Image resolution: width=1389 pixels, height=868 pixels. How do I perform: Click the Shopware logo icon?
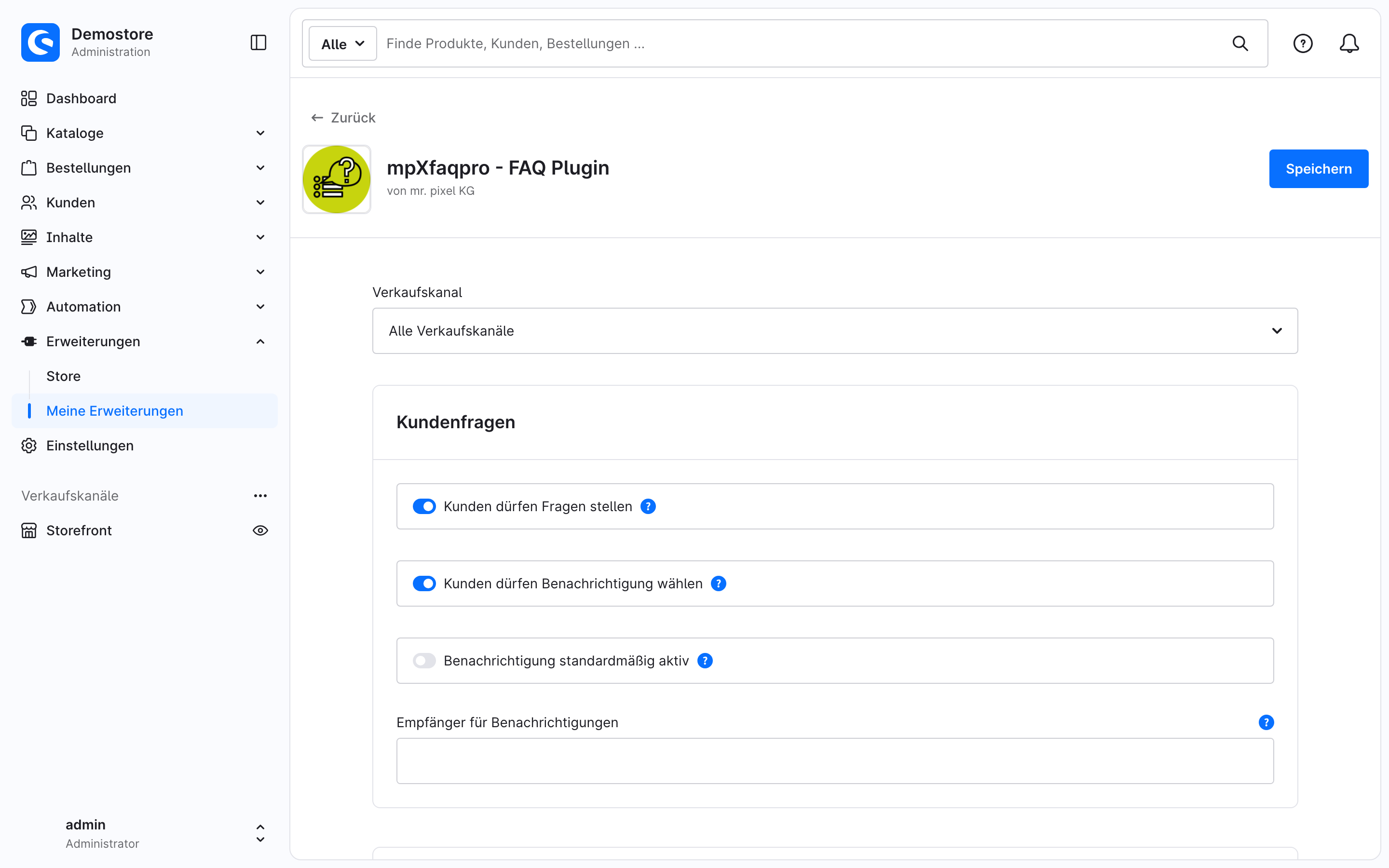point(40,42)
